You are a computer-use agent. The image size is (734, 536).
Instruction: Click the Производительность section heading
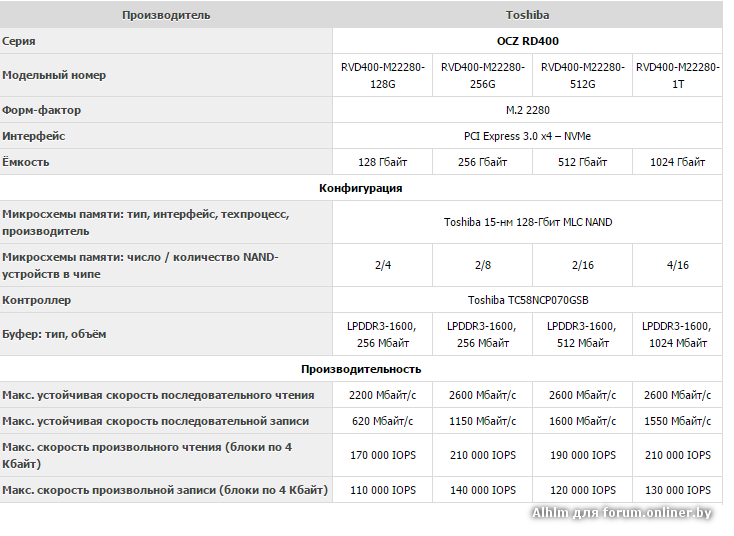pyautogui.click(x=361, y=369)
